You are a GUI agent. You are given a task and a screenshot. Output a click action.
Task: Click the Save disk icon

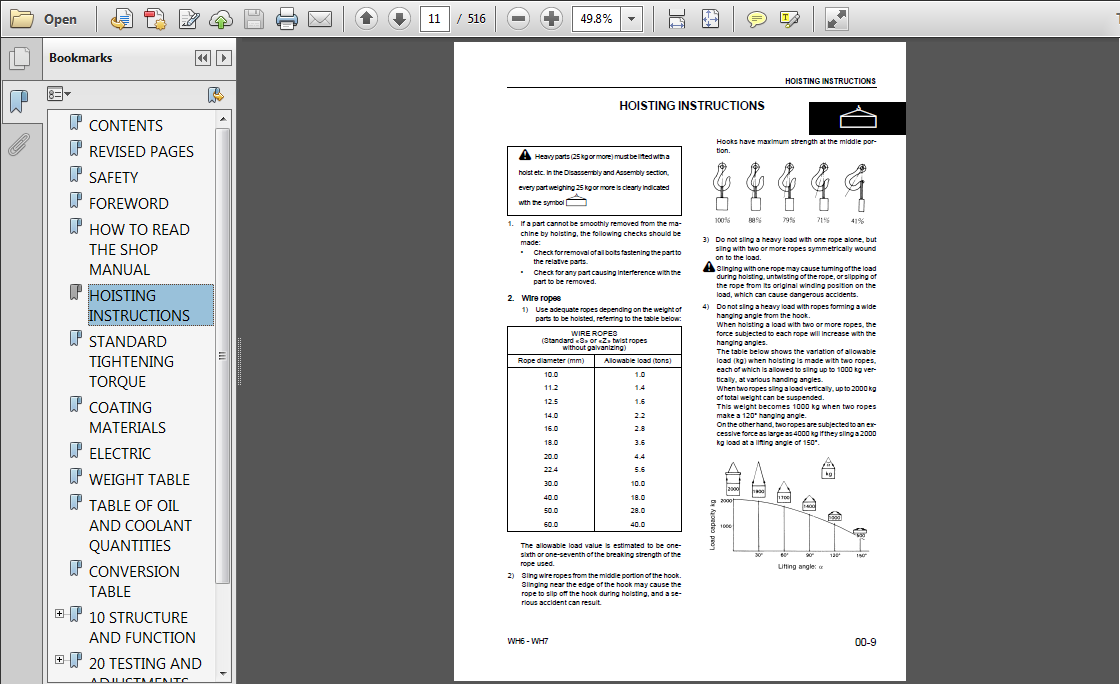tap(254, 19)
